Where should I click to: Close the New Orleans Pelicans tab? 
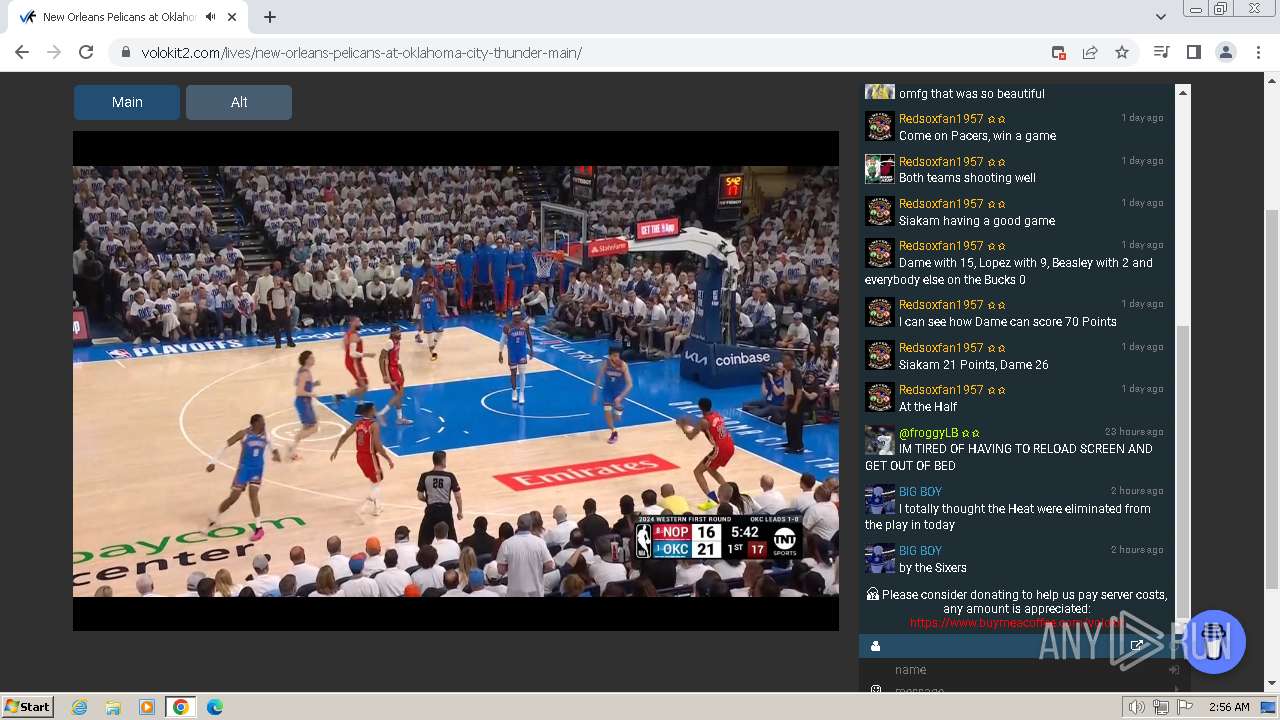pos(232,17)
